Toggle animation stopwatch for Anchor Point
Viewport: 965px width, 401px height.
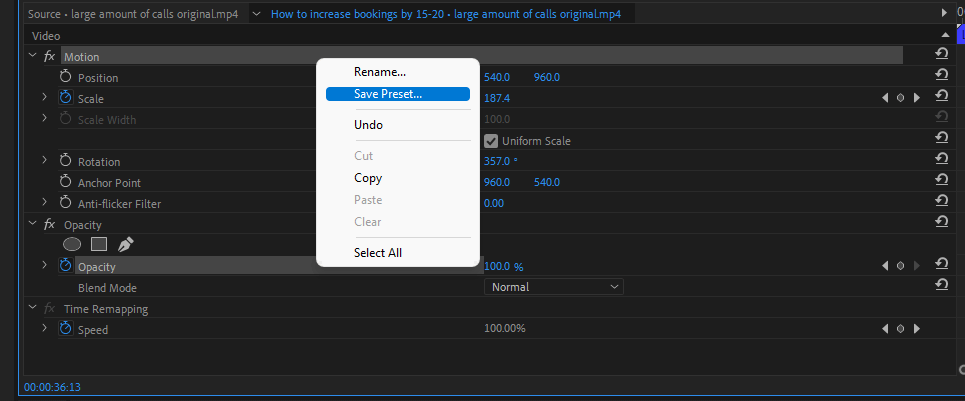pos(65,182)
